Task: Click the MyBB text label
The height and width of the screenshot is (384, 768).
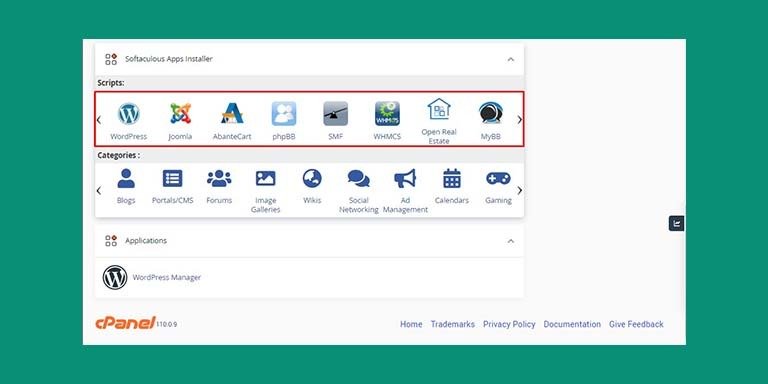Action: tap(490, 137)
